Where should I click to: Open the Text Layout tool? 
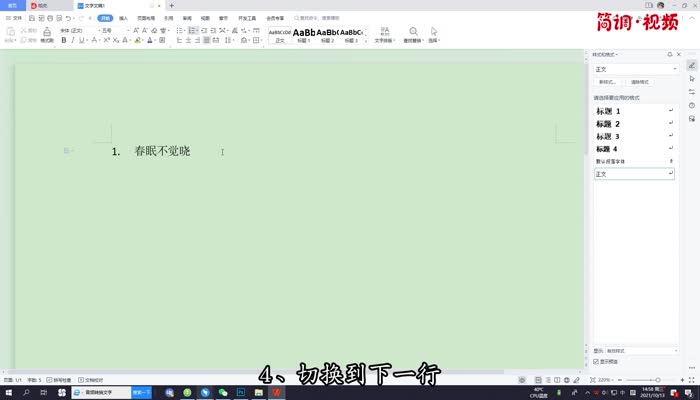[x=384, y=34]
